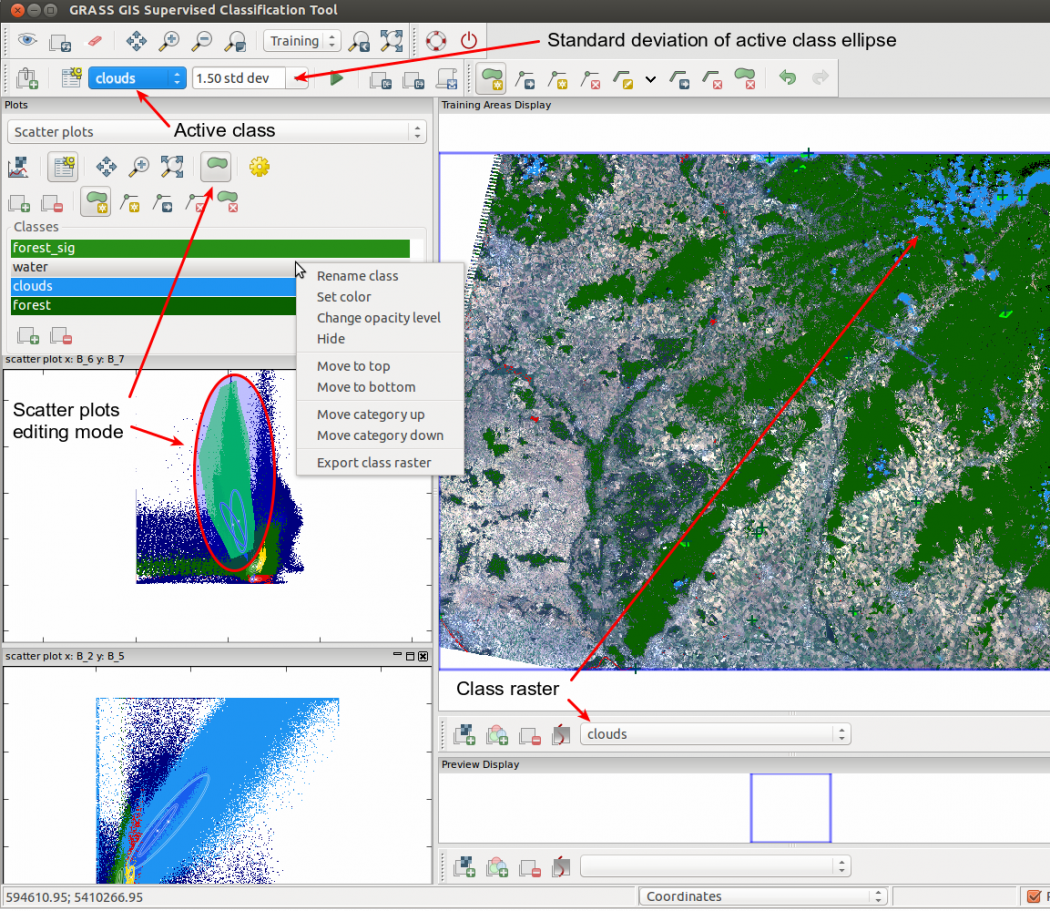
Task: Choose Rename class from the context menu
Action: pos(357,276)
